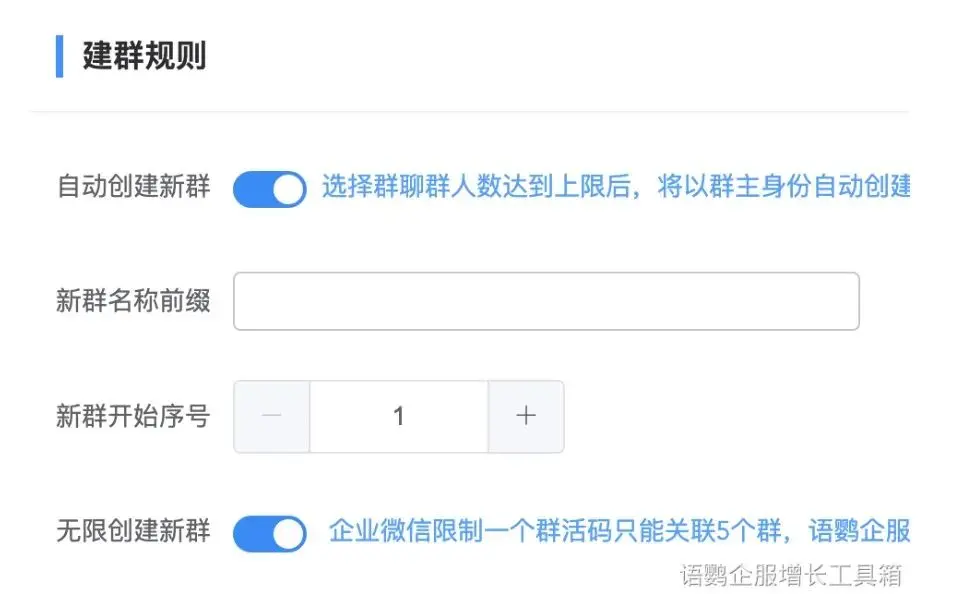Select the 新群名称前缀 label

pos(133,301)
